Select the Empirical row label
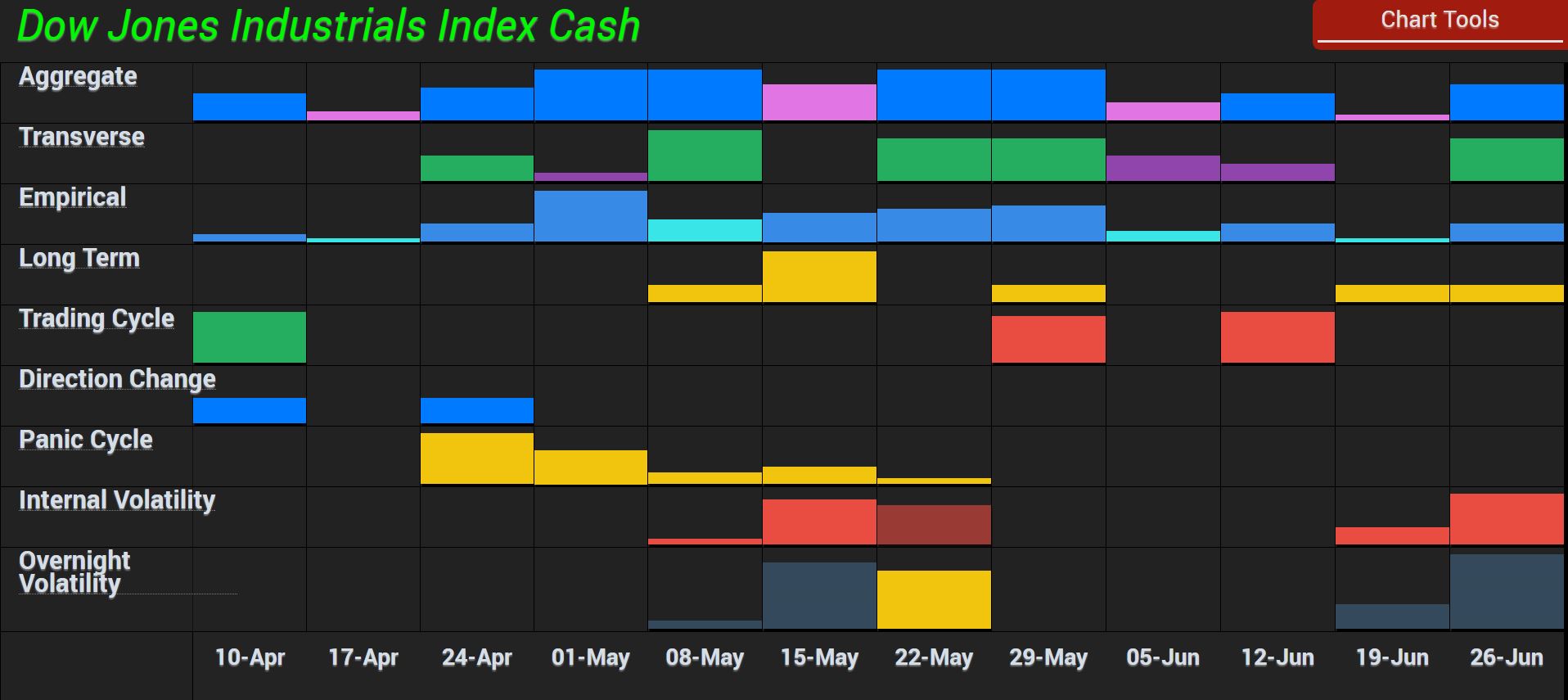This screenshot has height=700, width=1568. click(73, 198)
